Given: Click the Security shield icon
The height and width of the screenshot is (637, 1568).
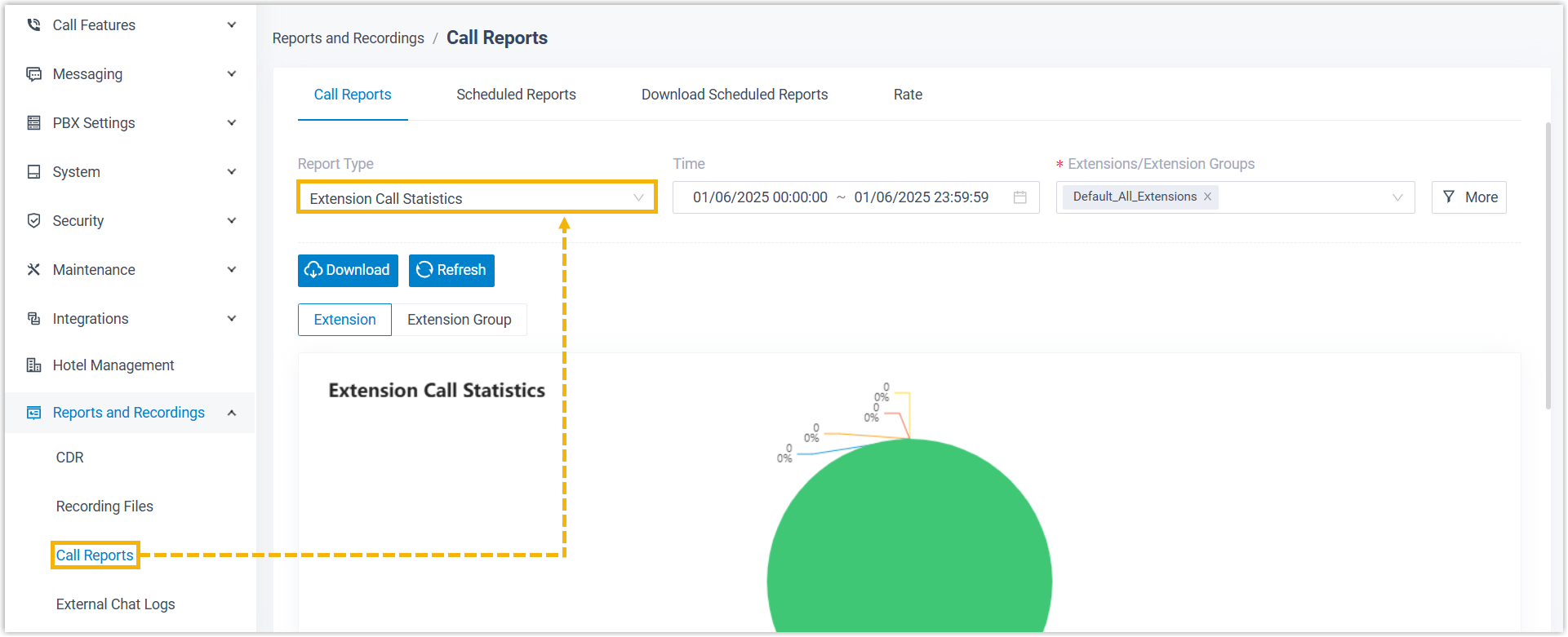Looking at the screenshot, I should 33,221.
